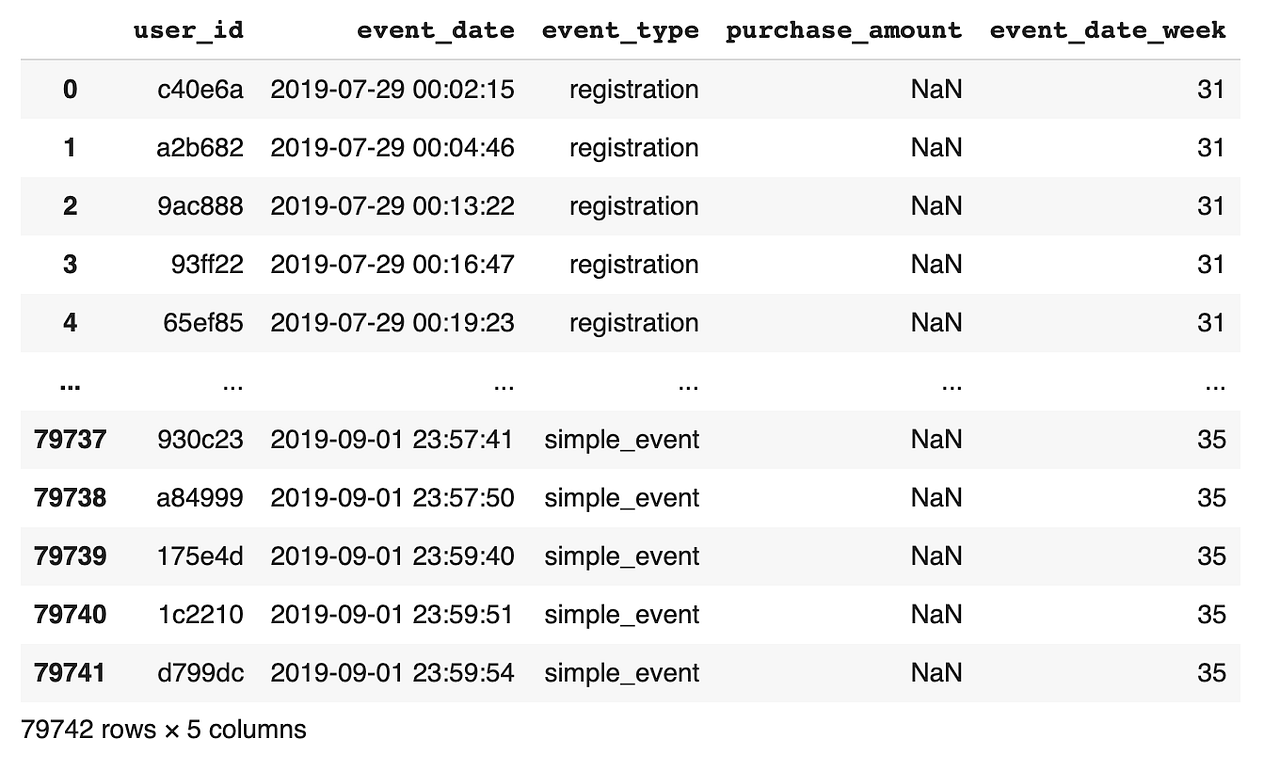
Task: Click the 79742 rows × 5 columns summary
Action: click(163, 729)
